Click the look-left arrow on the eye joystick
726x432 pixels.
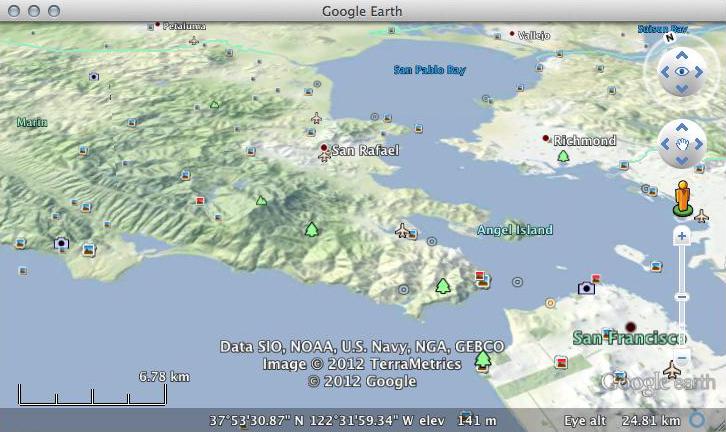[x=665, y=72]
